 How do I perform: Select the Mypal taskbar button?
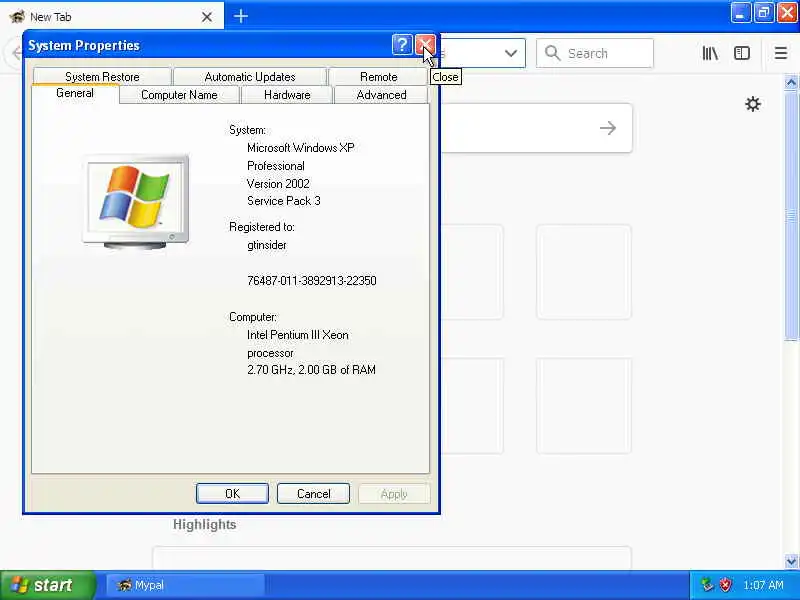[x=186, y=585]
